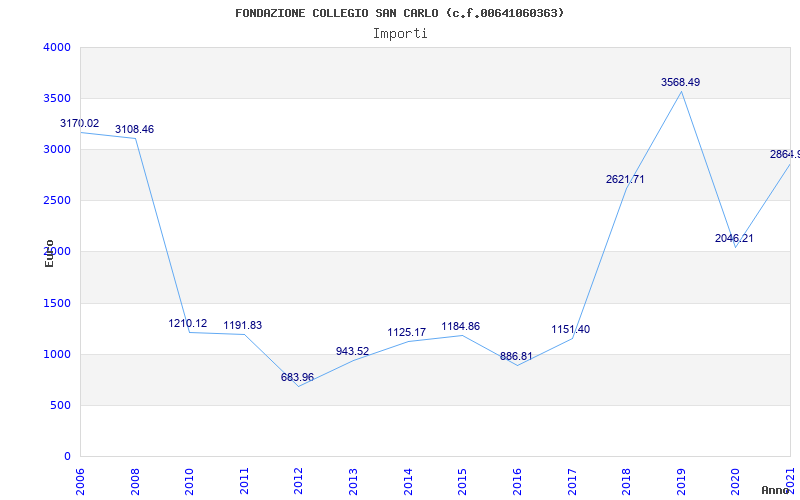Click the y-axis tick 4000
Image resolution: width=800 pixels, height=500 pixels.
point(57,47)
